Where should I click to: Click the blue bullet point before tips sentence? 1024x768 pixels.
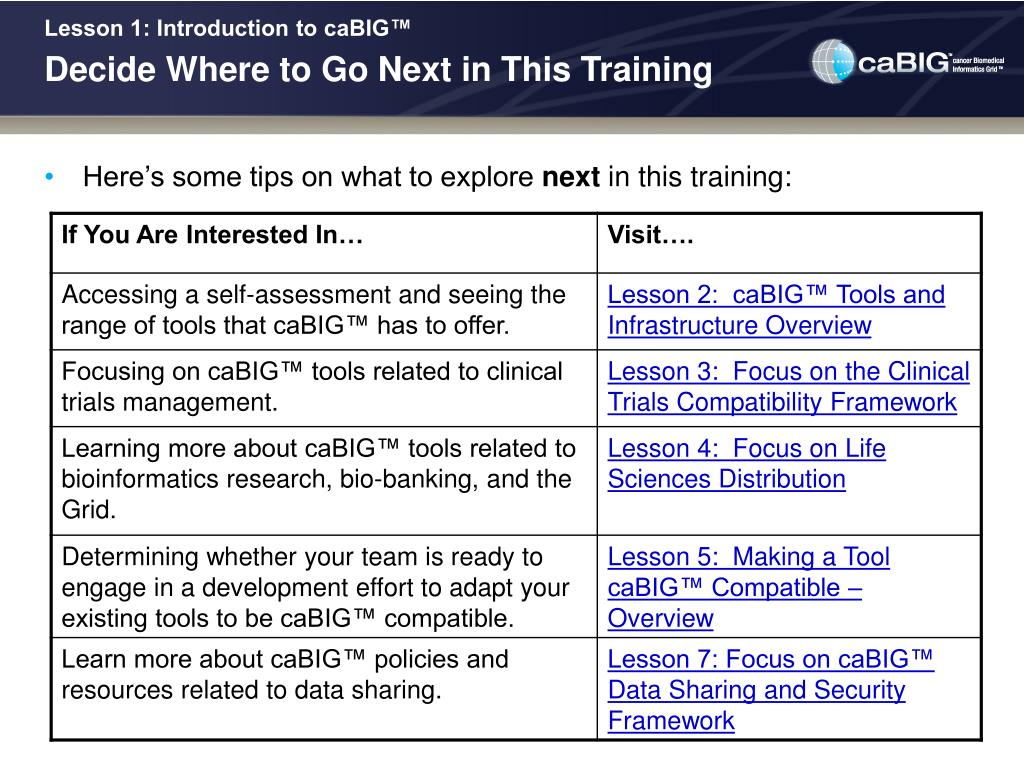(x=50, y=176)
